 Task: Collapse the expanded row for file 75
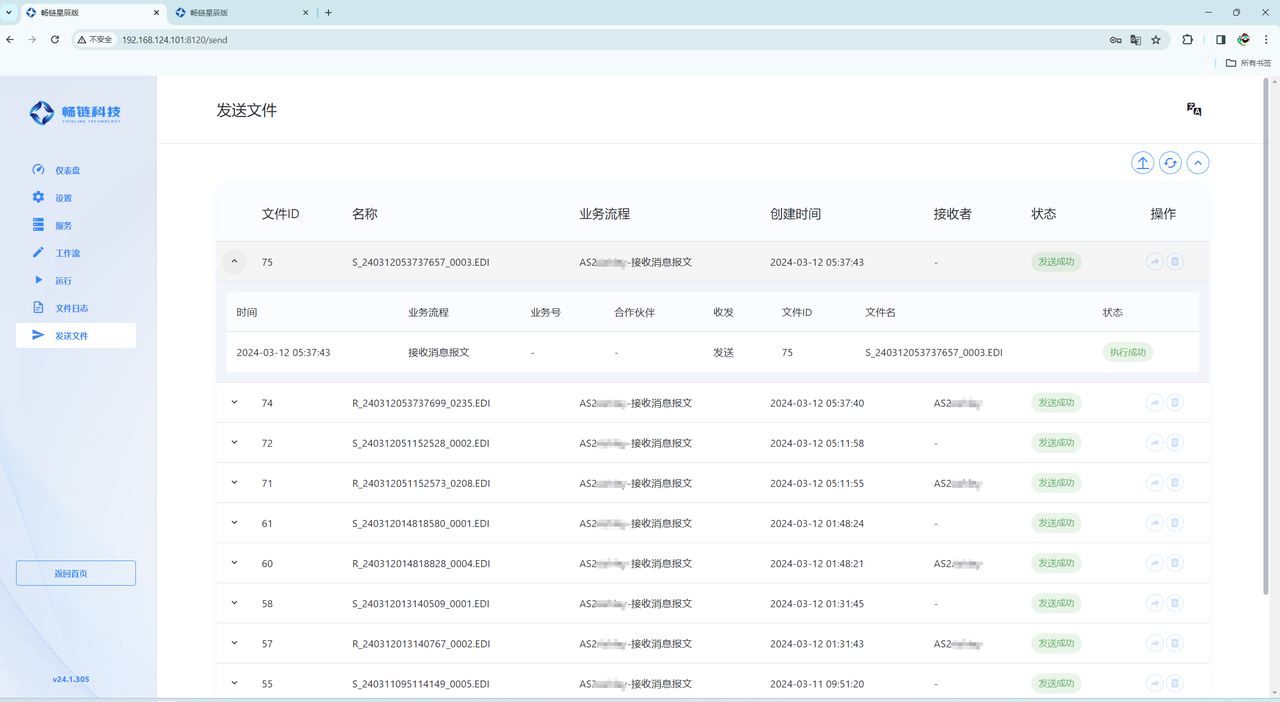[x=234, y=262]
